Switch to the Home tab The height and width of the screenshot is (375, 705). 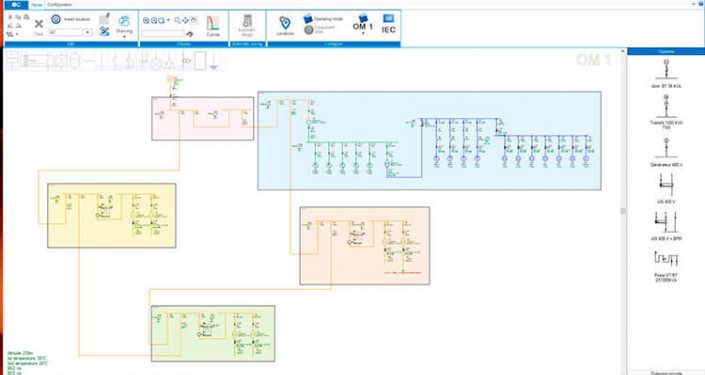tap(37, 5)
